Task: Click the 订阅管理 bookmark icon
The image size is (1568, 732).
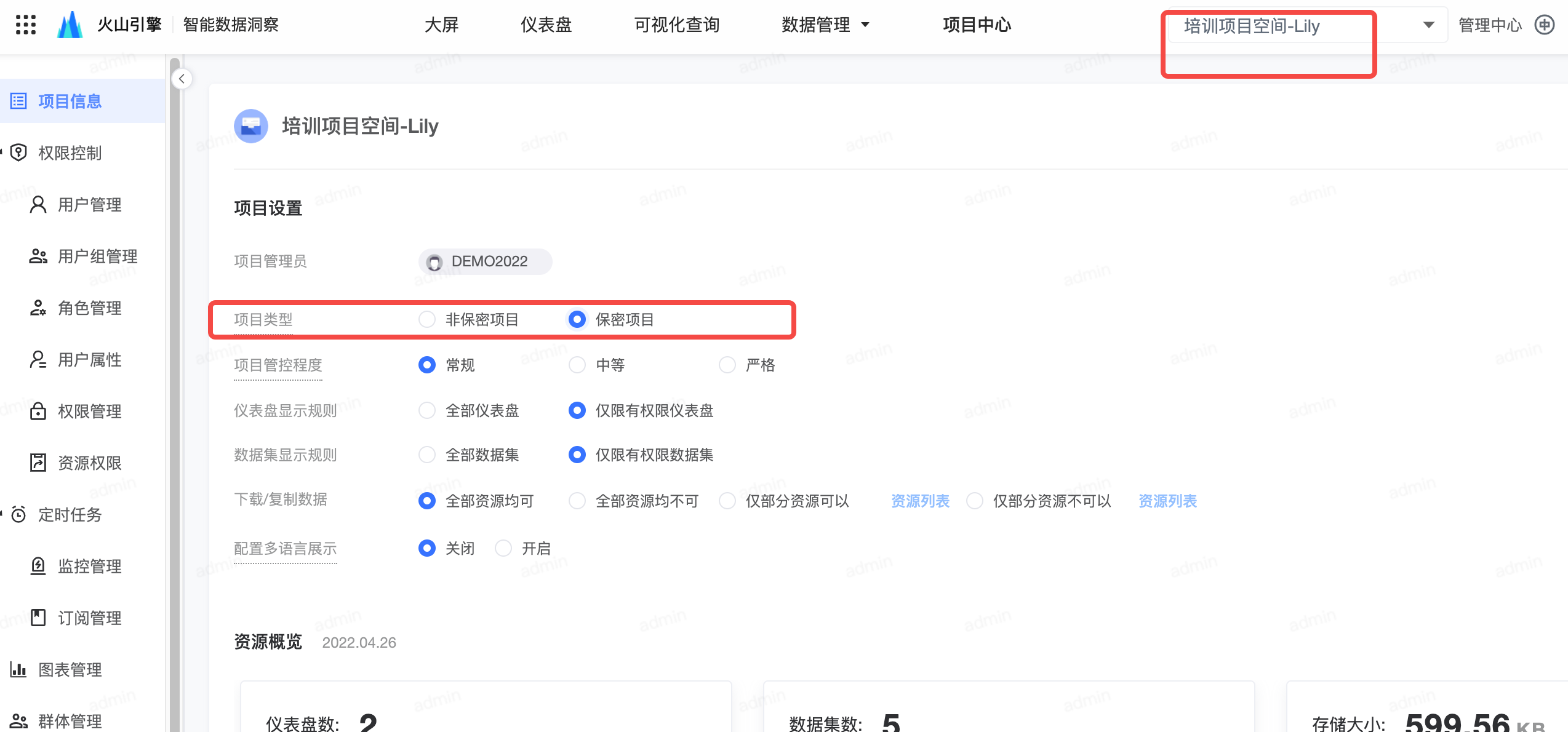Action: (x=38, y=618)
